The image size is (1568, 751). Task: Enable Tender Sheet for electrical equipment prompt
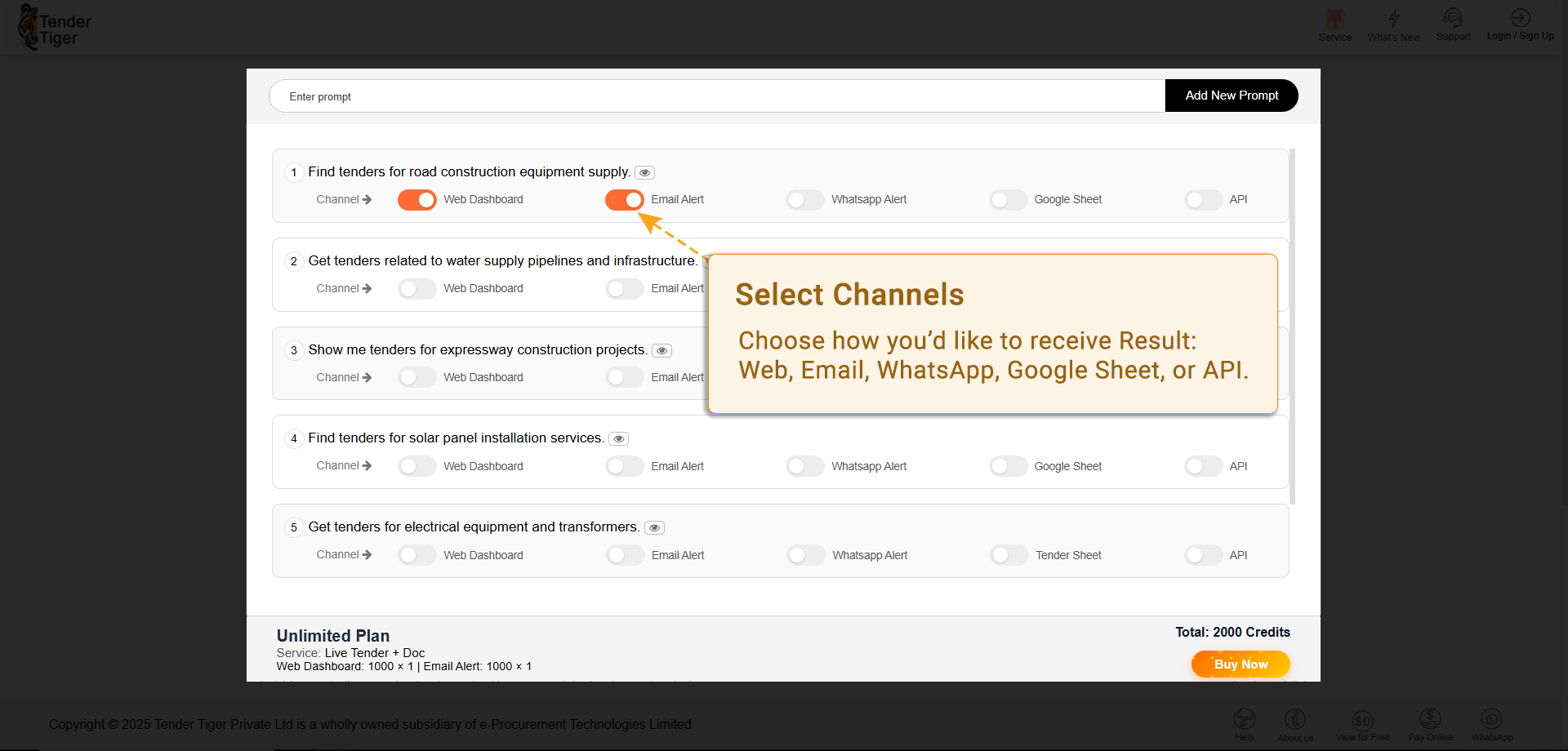tap(1009, 556)
